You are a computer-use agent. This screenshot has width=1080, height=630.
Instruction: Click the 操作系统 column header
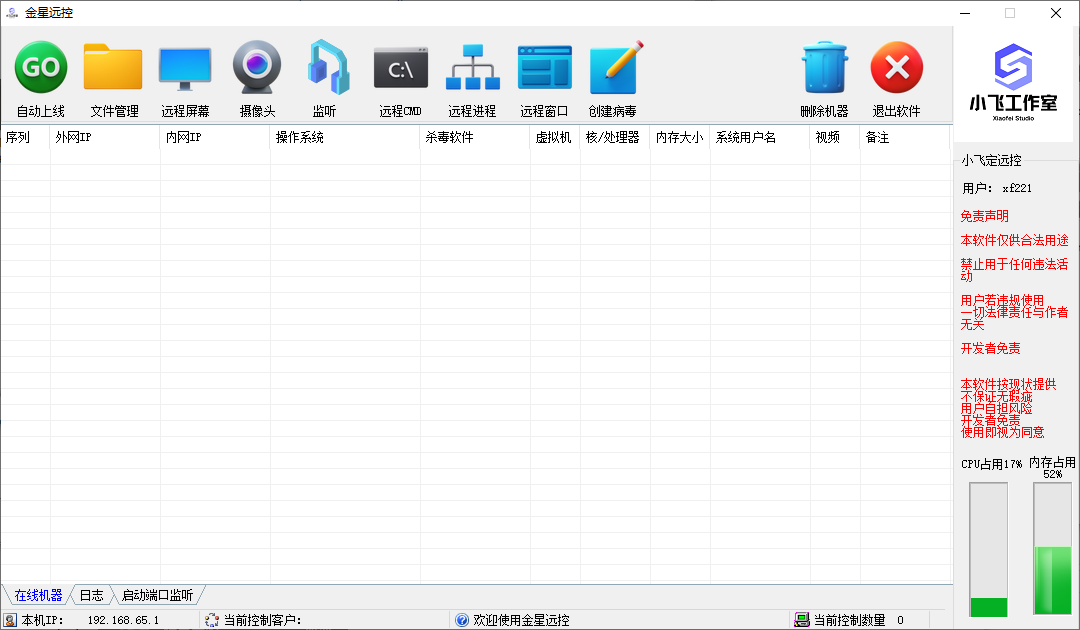345,137
